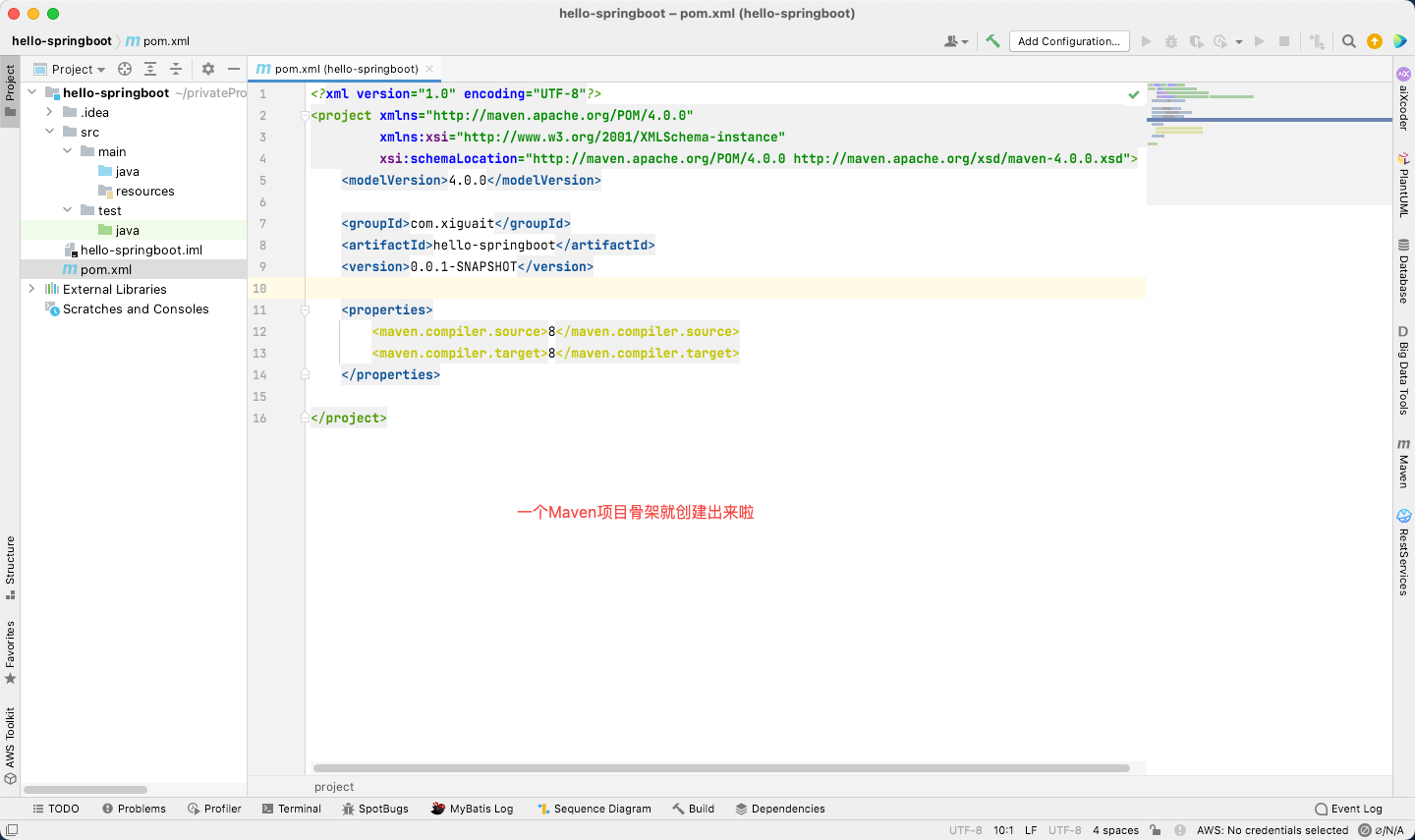The height and width of the screenshot is (840, 1415).
Task: Open the Event Log
Action: [1348, 809]
